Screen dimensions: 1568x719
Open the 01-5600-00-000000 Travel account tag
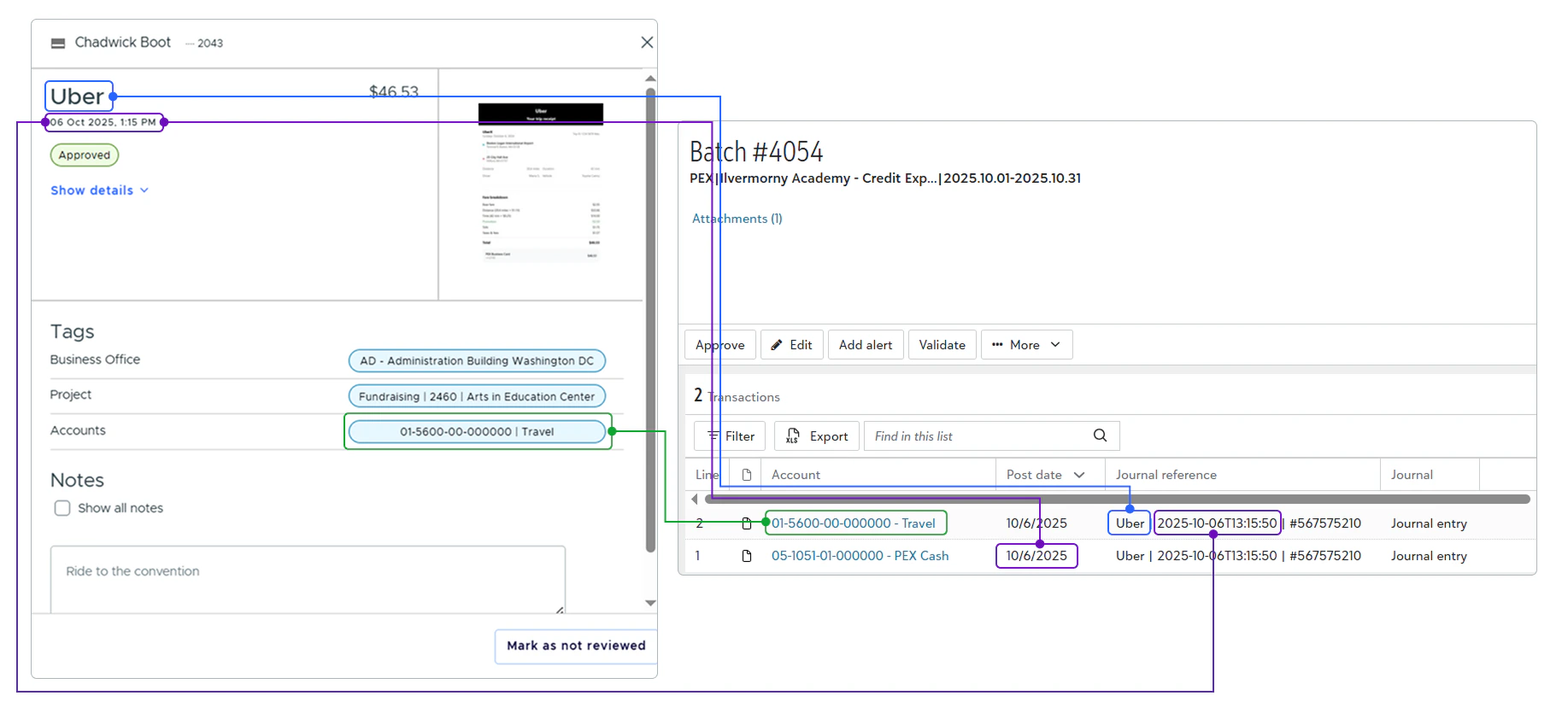[x=477, y=431]
